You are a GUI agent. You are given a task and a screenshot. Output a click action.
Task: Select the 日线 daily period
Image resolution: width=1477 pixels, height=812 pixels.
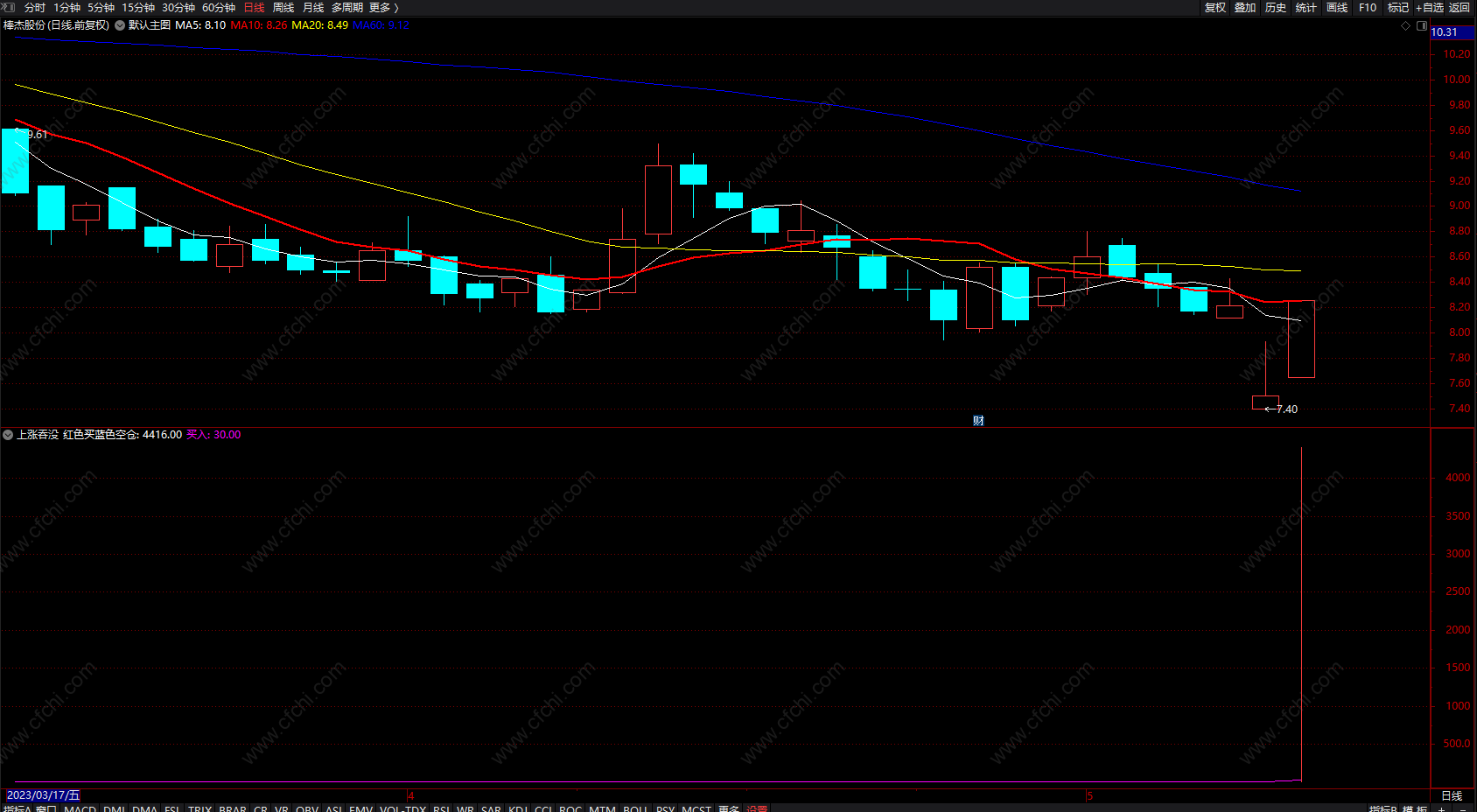[x=254, y=7]
